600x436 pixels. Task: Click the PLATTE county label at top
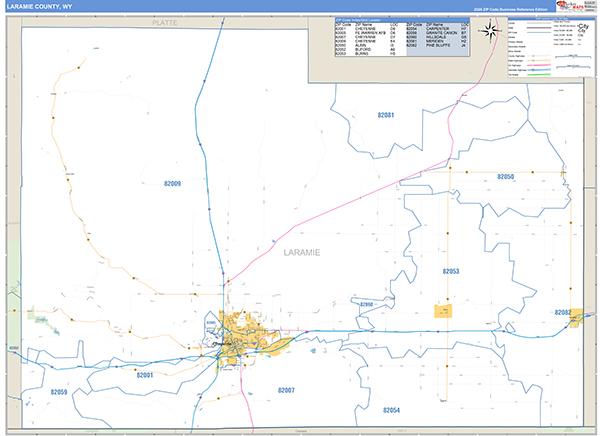163,21
